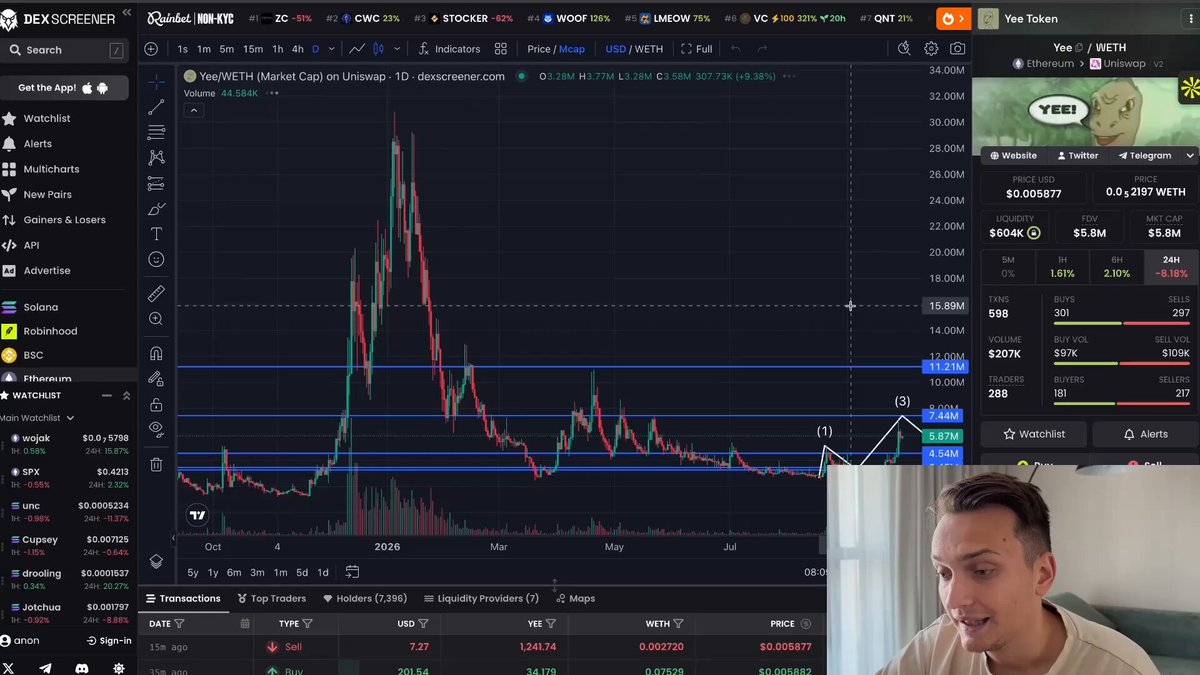Select the zoom in tool

tap(156, 319)
